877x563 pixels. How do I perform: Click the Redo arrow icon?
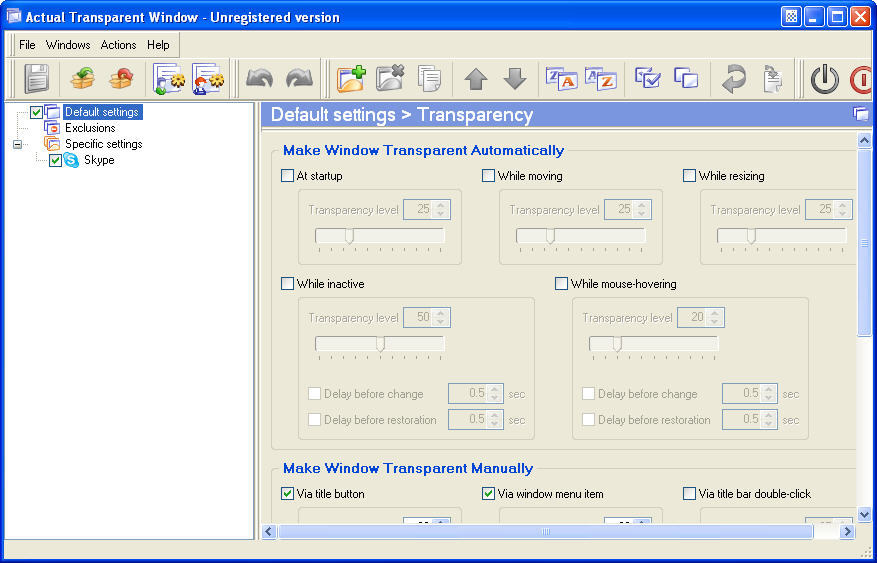[299, 79]
